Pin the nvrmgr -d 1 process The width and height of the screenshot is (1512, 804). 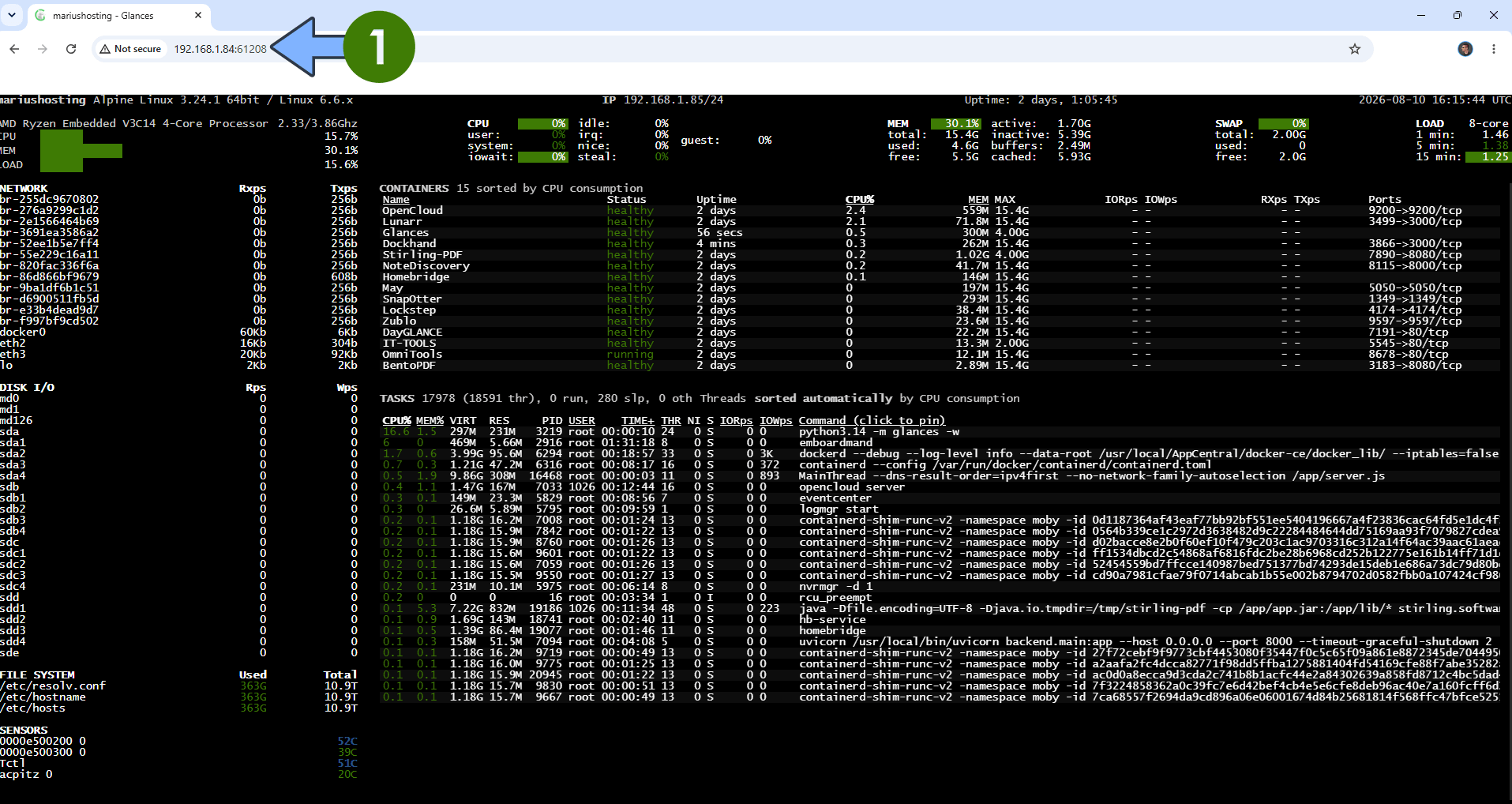[x=836, y=587]
